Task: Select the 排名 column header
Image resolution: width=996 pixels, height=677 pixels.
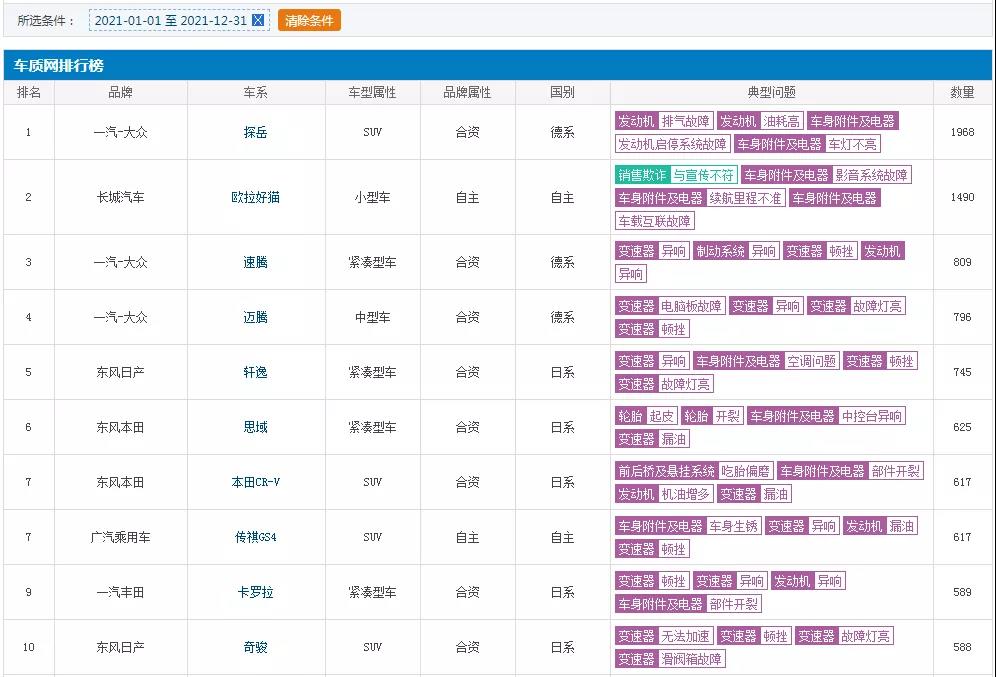Action: [29, 92]
